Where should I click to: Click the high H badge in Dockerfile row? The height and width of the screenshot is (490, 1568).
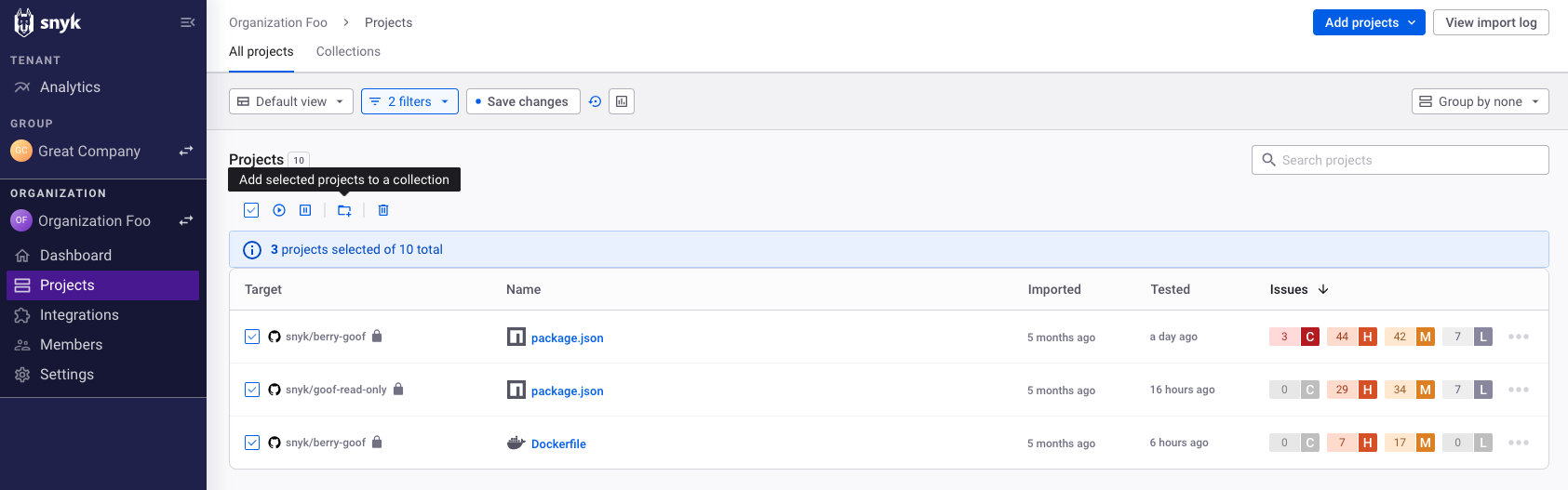click(x=1368, y=443)
